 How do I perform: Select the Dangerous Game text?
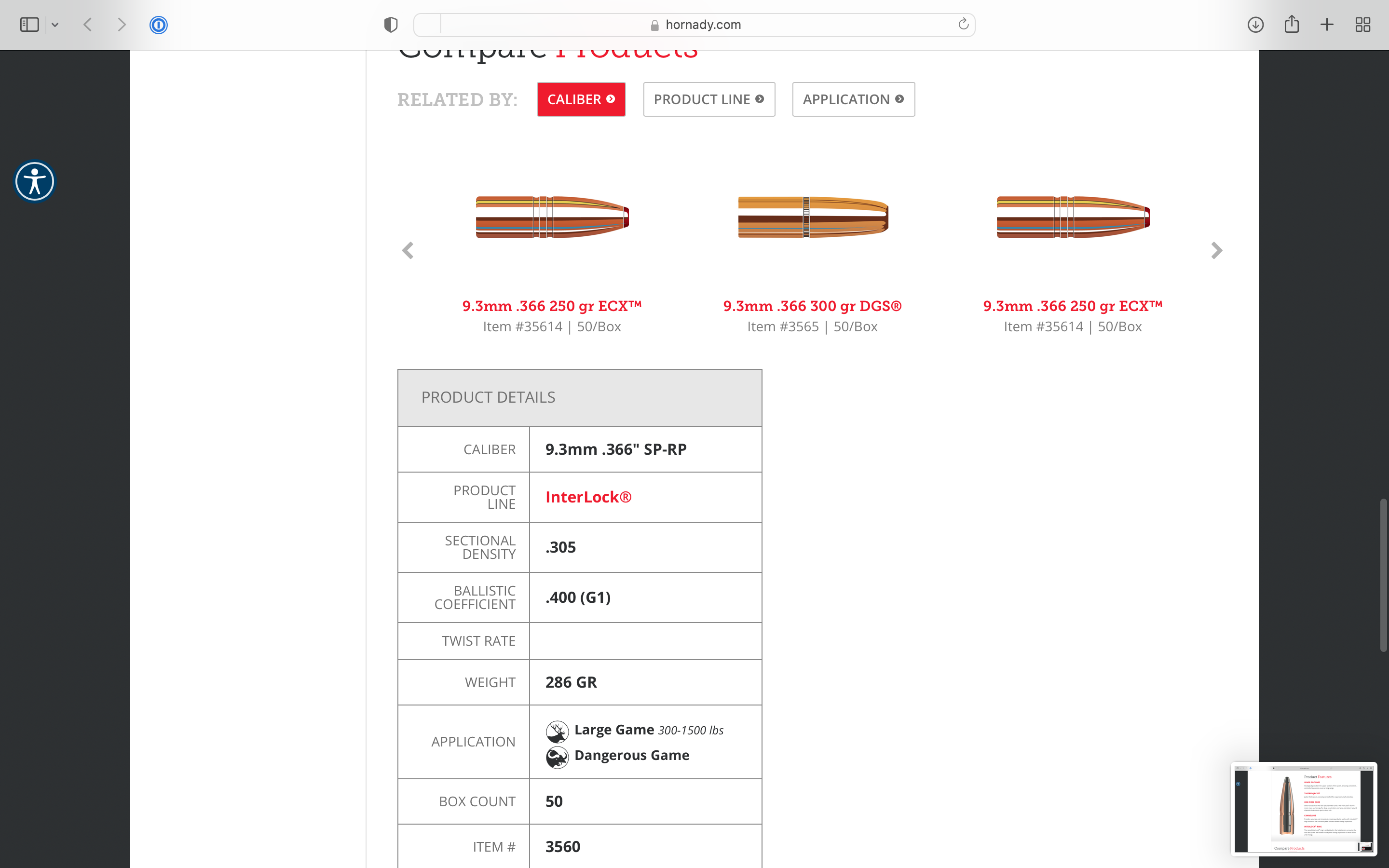point(632,756)
